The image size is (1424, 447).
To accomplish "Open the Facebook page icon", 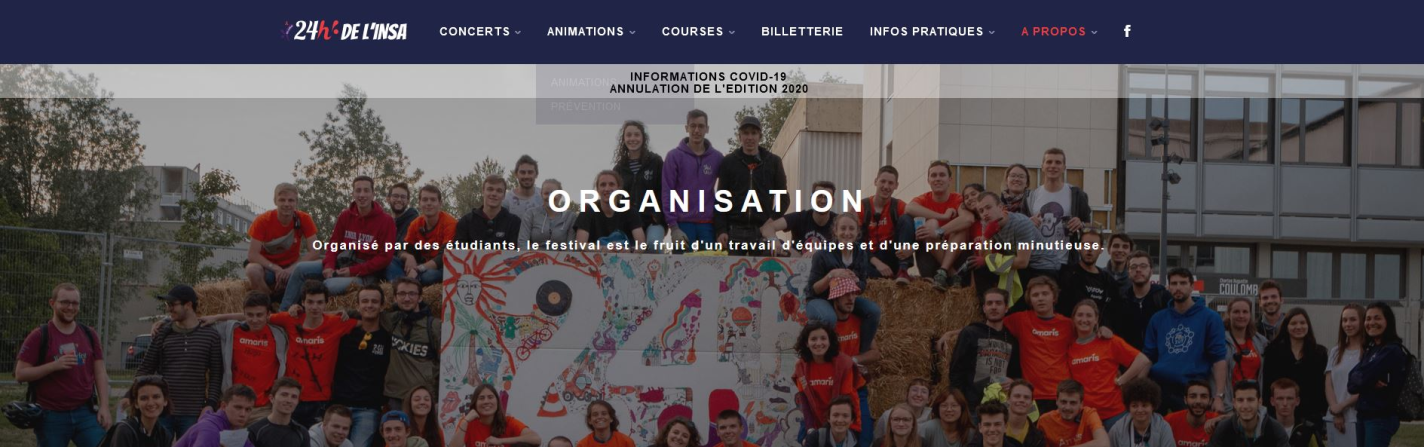I will click(x=1127, y=31).
